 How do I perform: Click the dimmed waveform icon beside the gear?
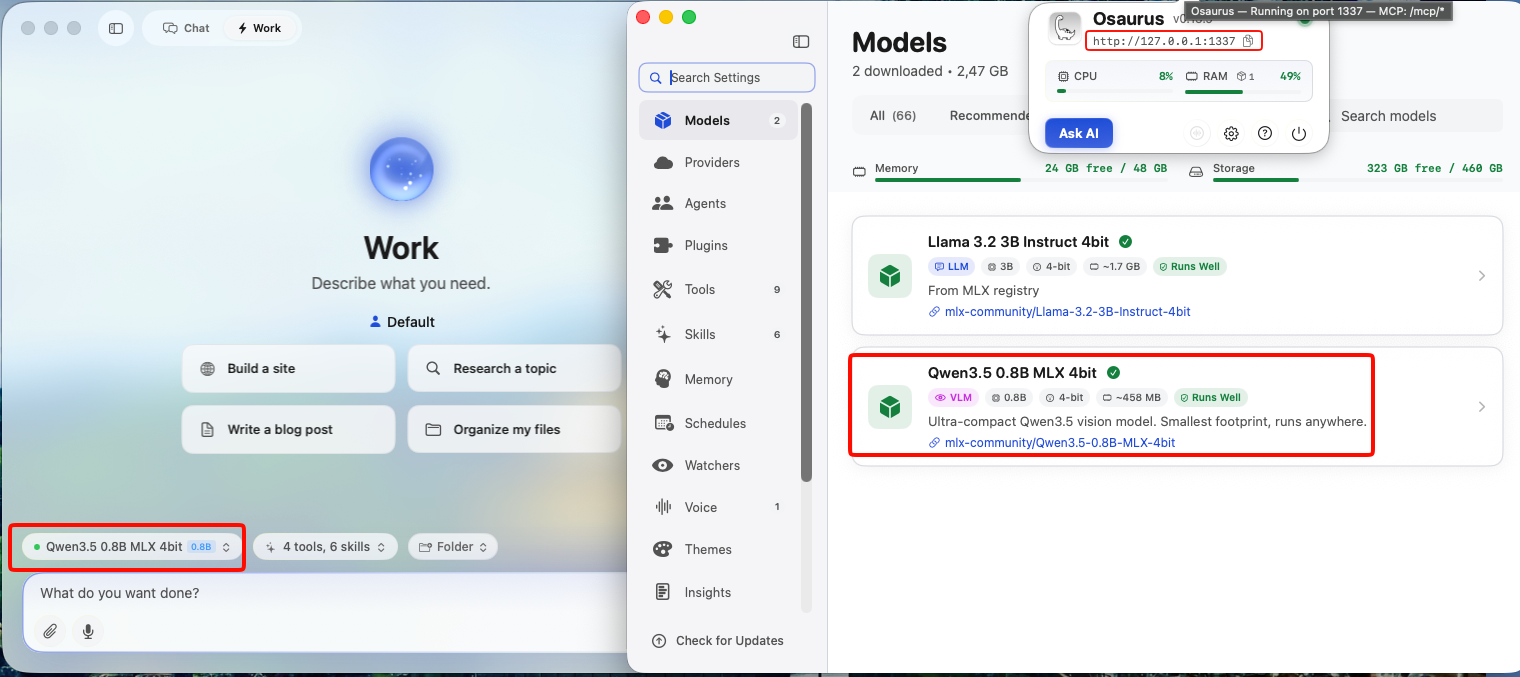point(1197,133)
